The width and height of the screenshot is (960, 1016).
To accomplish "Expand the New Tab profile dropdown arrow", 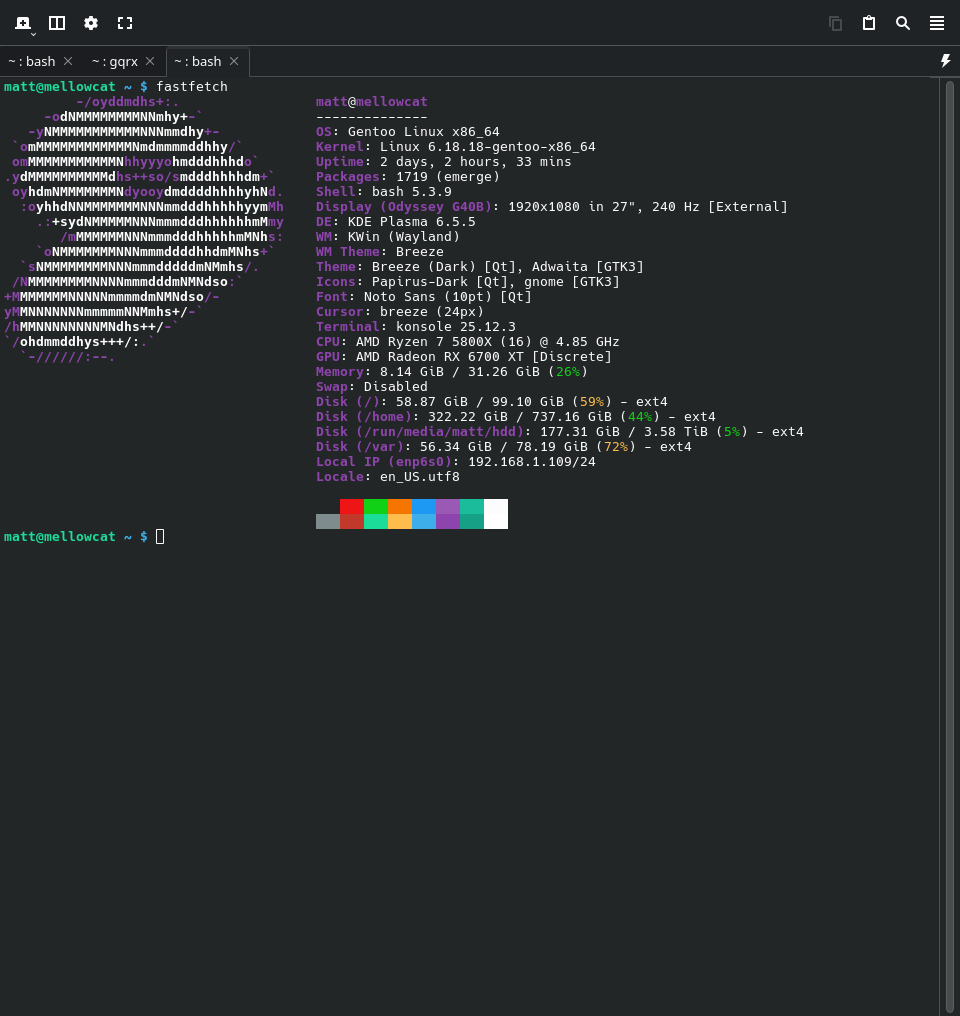I will tap(34, 33).
